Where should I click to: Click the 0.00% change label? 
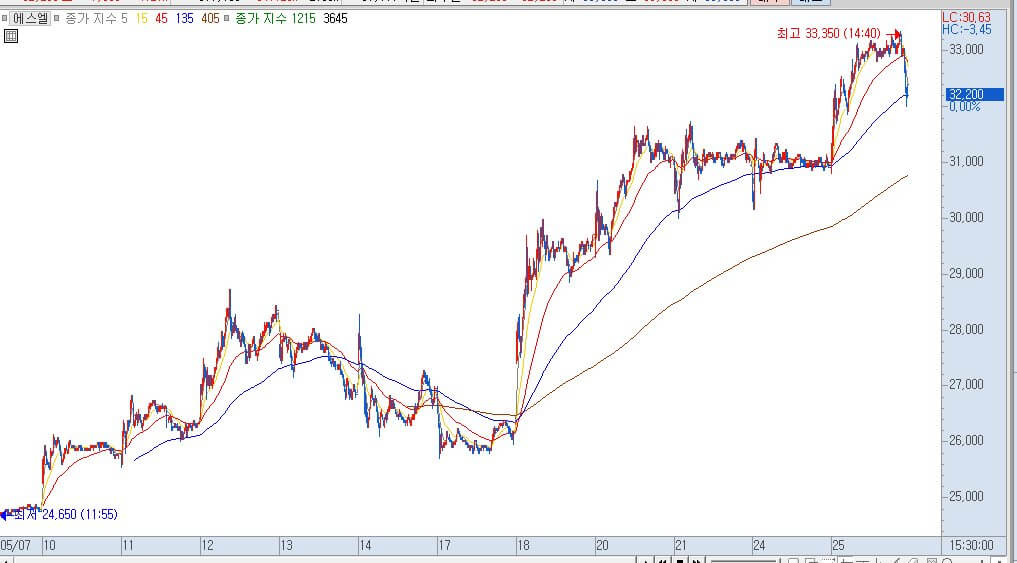pos(964,106)
